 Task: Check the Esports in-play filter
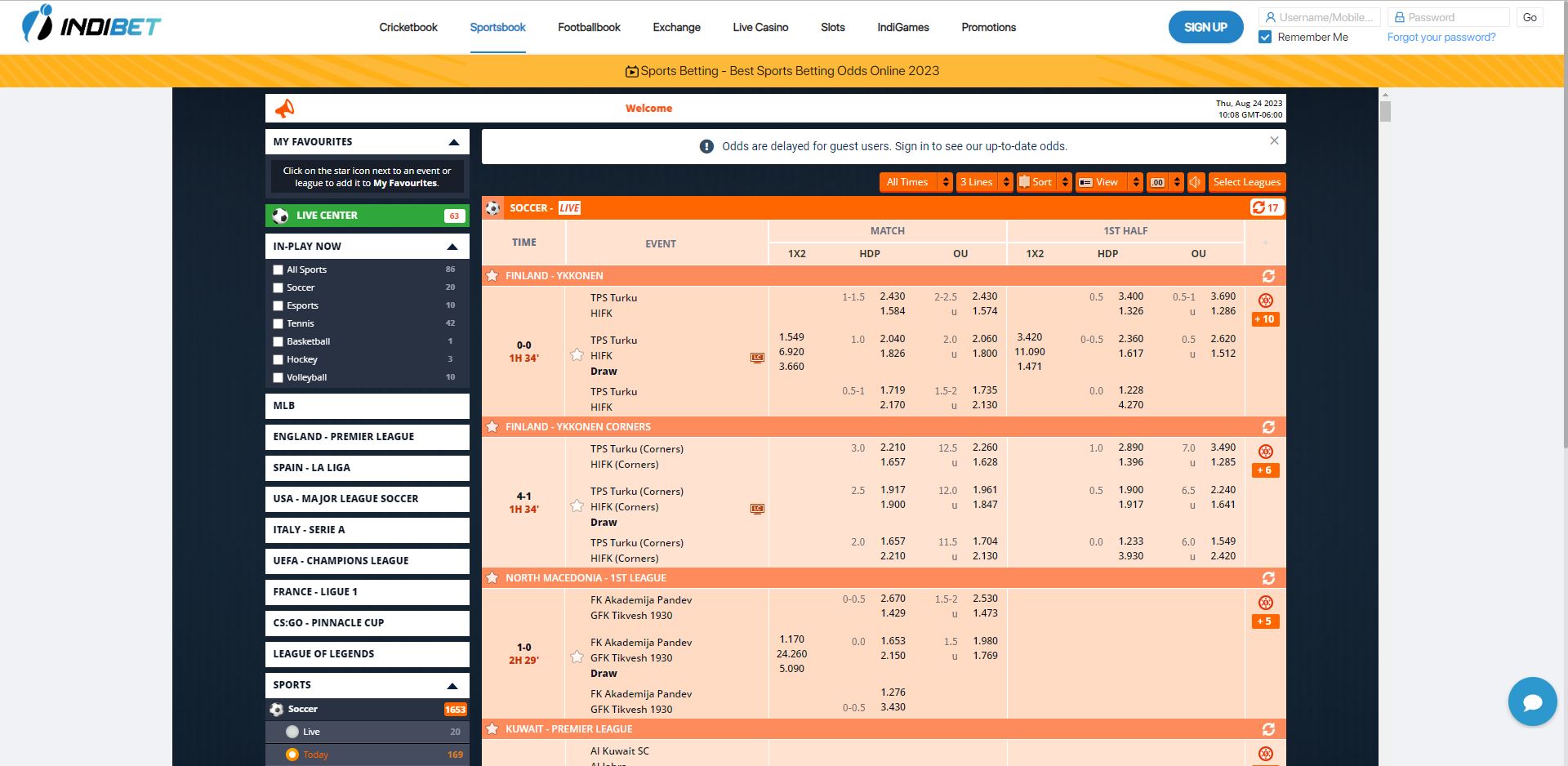tap(278, 305)
